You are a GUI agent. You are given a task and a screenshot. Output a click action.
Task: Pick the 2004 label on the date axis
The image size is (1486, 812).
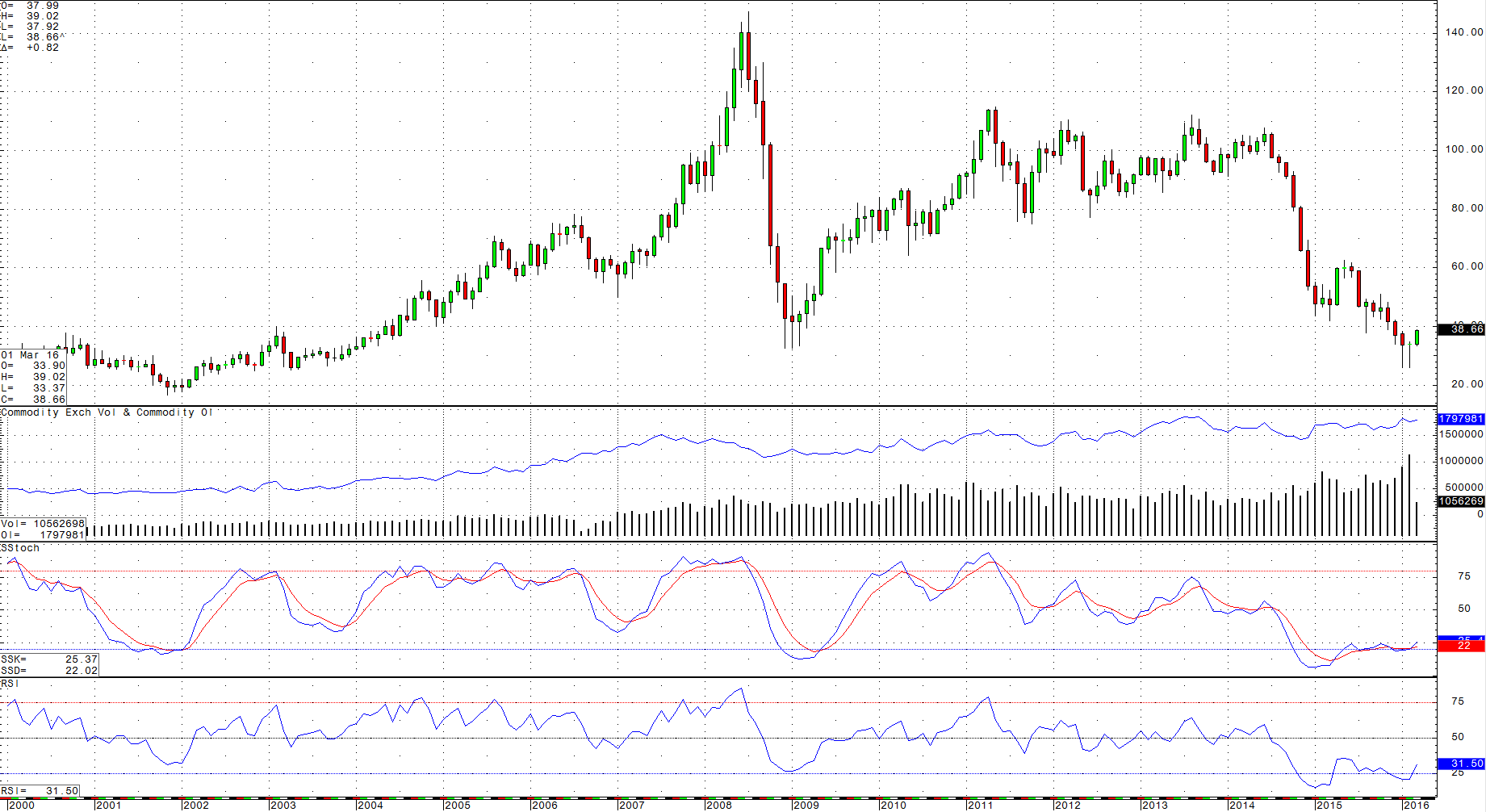pyautogui.click(x=370, y=805)
